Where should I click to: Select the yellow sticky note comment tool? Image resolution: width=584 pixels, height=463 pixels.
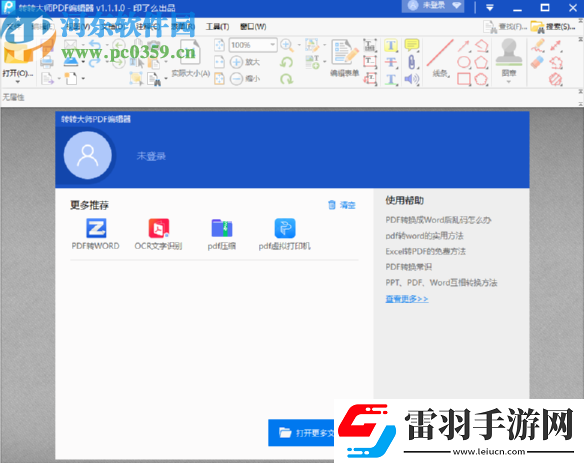pos(412,45)
